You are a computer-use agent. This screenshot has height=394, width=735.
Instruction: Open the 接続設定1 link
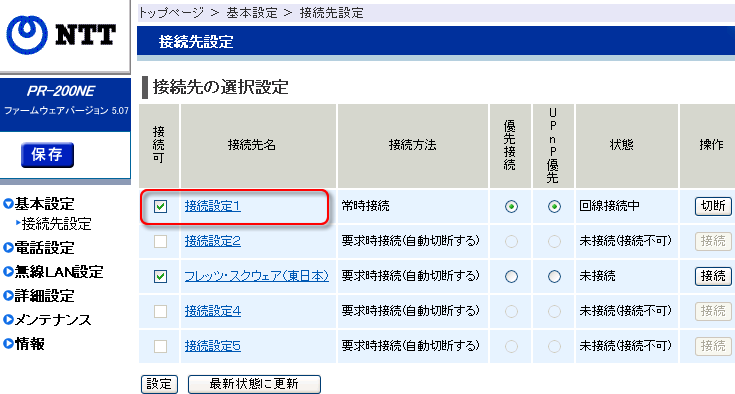pyautogui.click(x=213, y=206)
